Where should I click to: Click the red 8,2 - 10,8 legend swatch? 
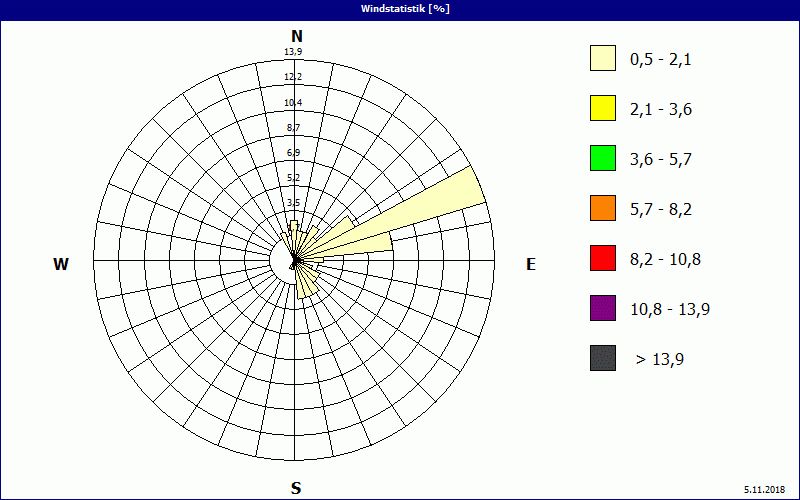[x=602, y=258]
